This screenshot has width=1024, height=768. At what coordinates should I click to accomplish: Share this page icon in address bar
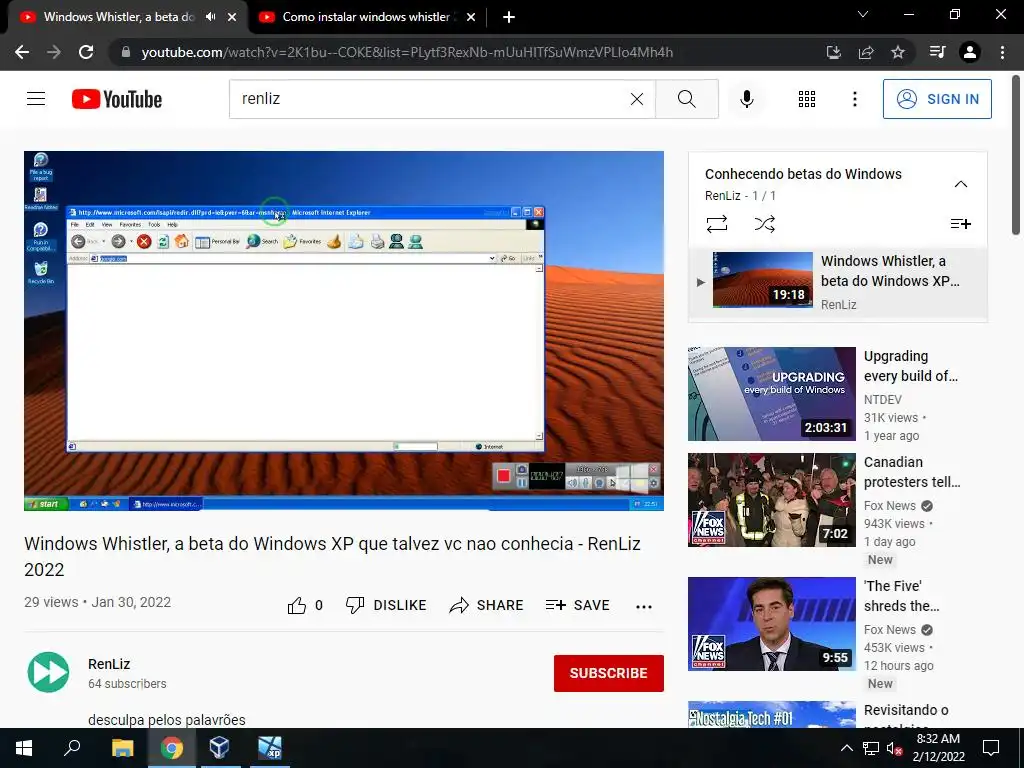click(866, 52)
